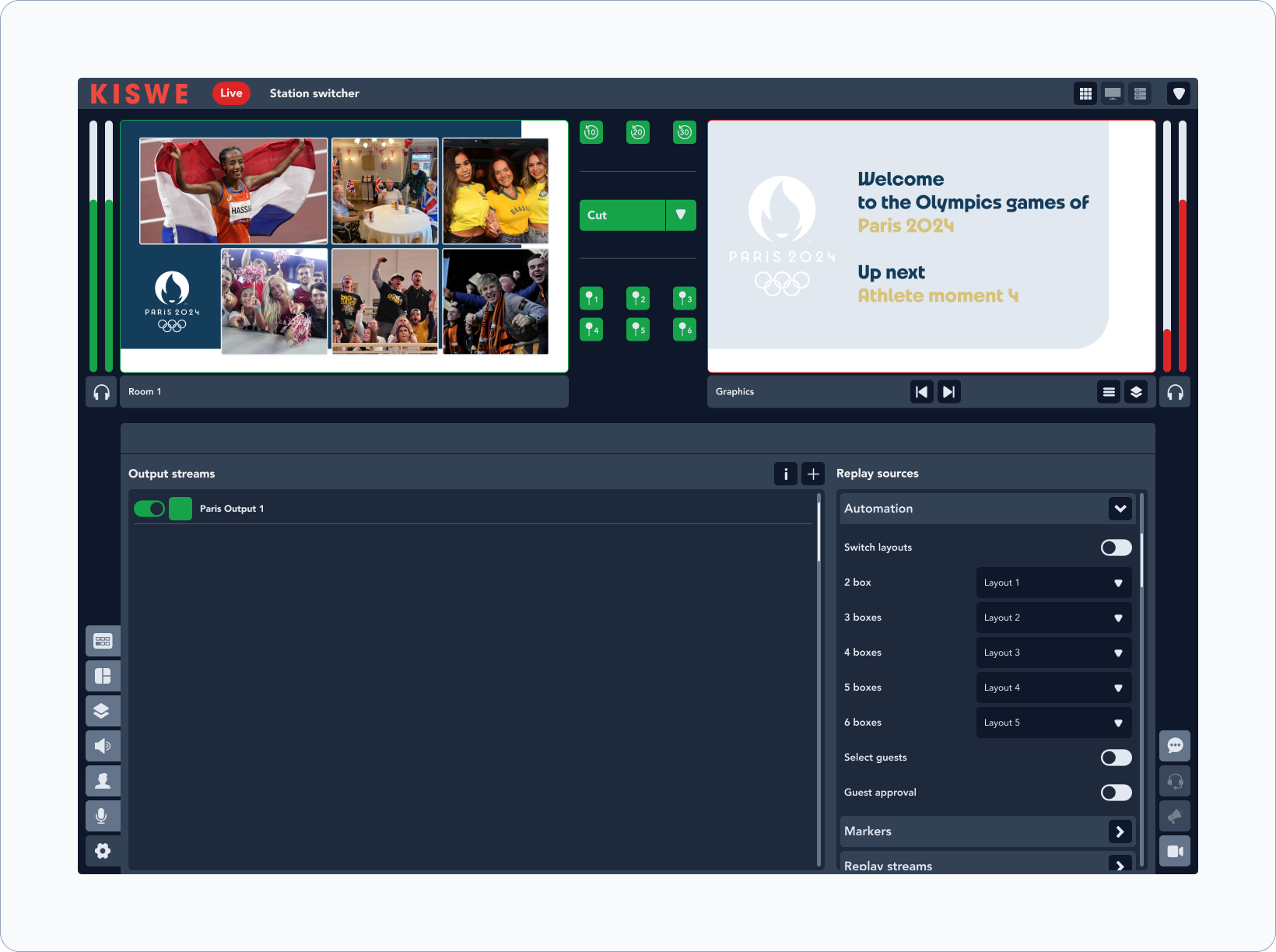Open the guests person panel in sidebar
Image resolution: width=1276 pixels, height=952 pixels.
pos(103,781)
